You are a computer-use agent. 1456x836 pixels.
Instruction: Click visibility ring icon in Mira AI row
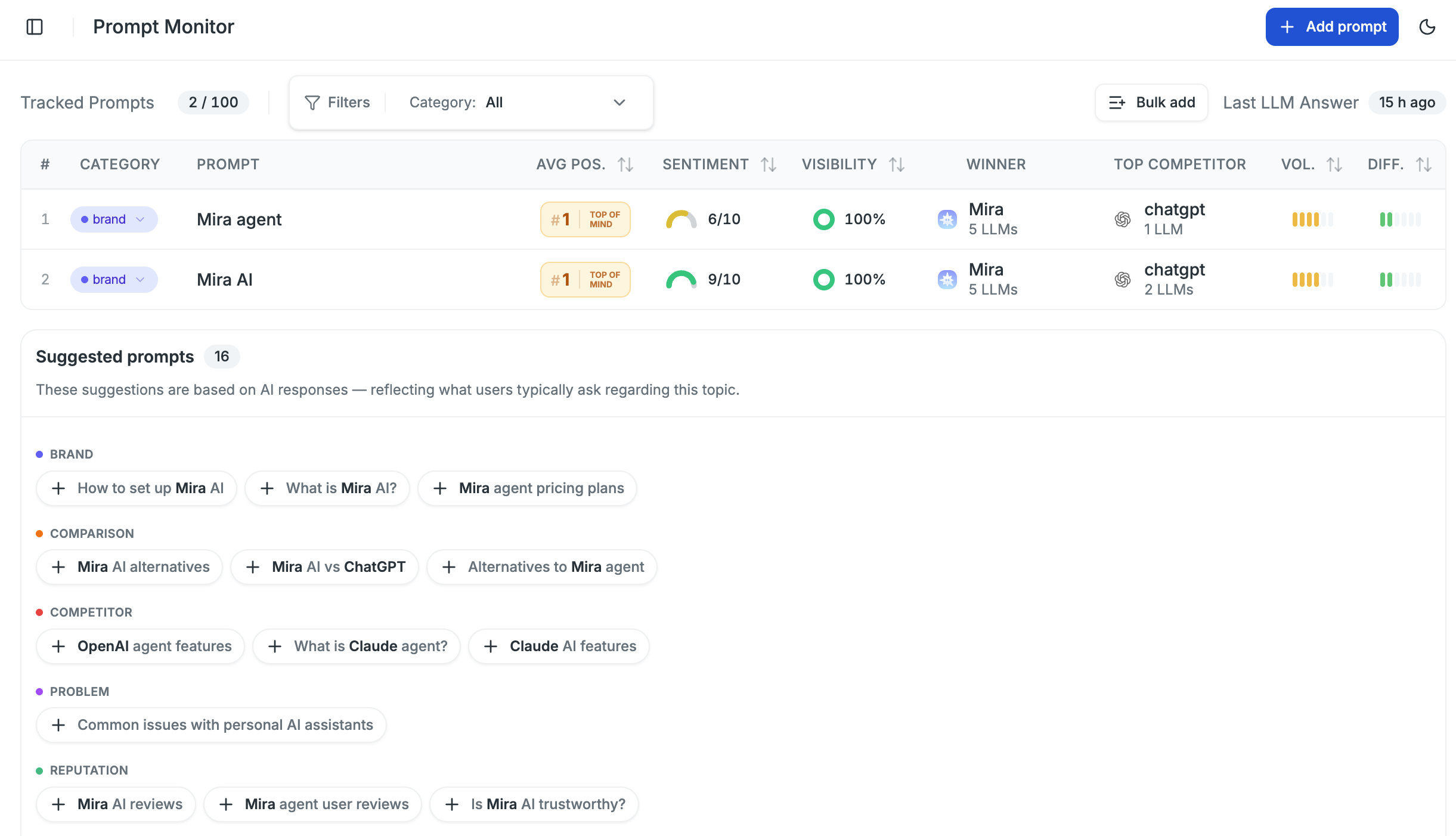click(824, 280)
